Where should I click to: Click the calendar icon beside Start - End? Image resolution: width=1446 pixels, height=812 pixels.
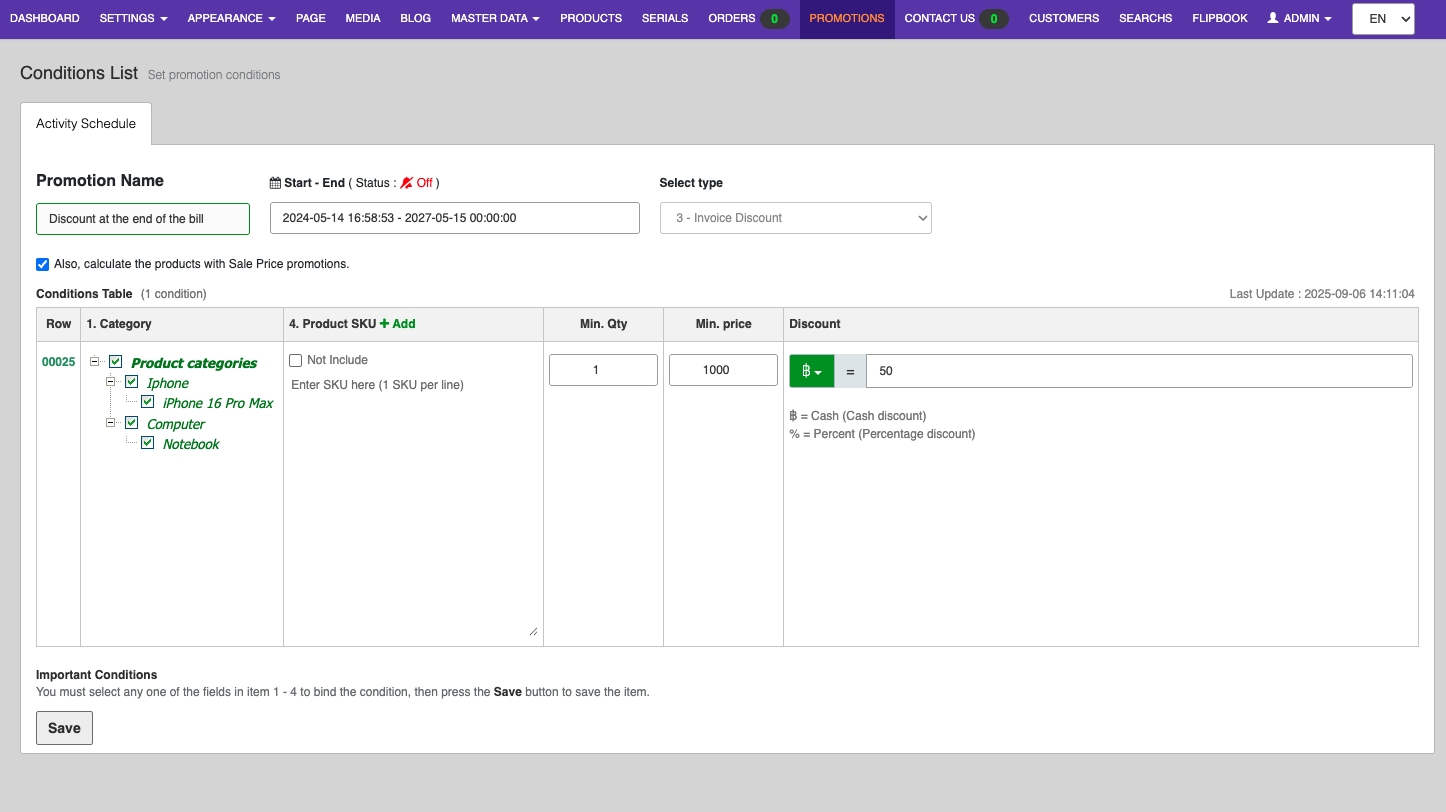pyautogui.click(x=275, y=183)
